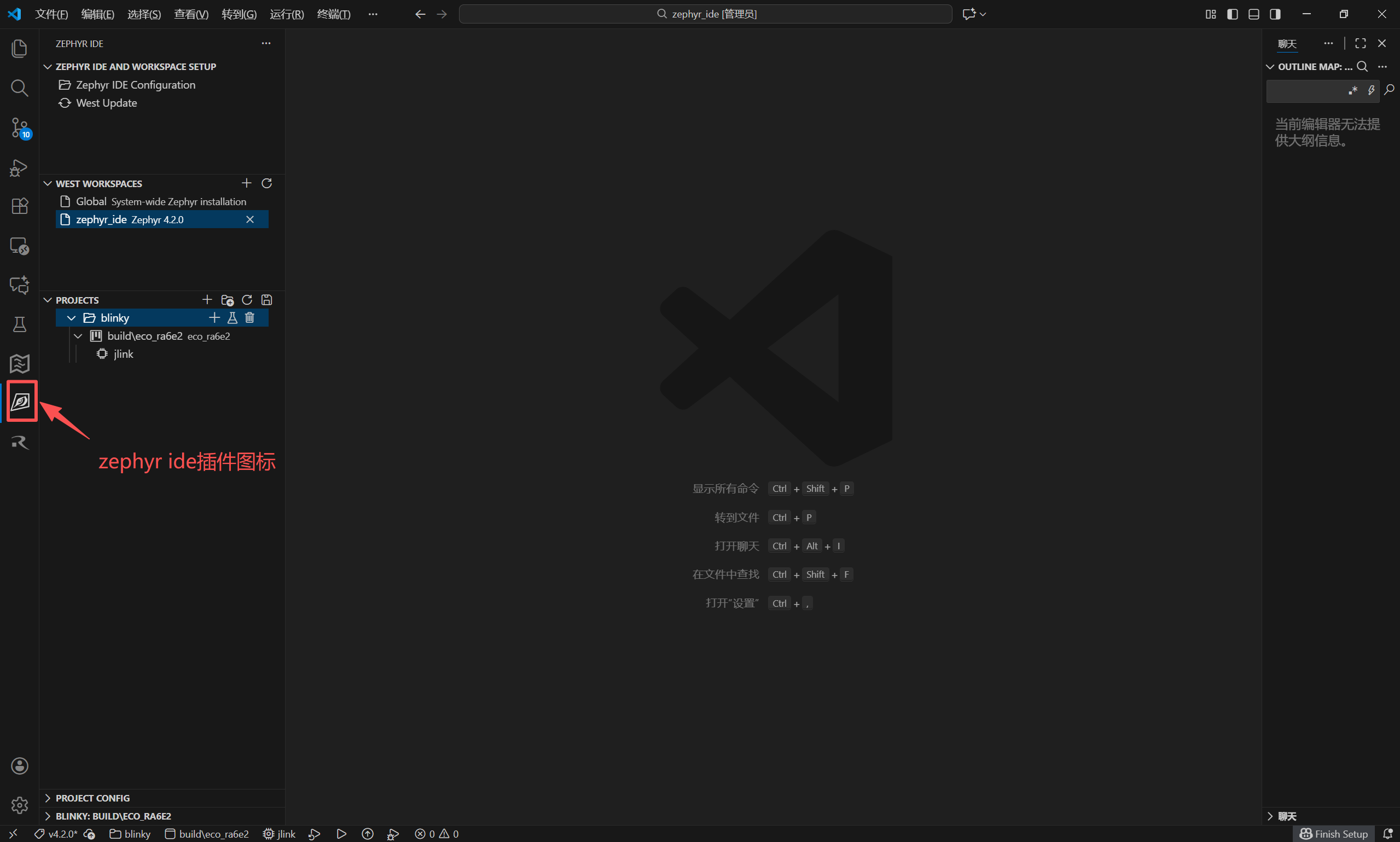This screenshot has height=842, width=1400.
Task: Open Zephyr IDE Configuration
Action: tap(135, 85)
